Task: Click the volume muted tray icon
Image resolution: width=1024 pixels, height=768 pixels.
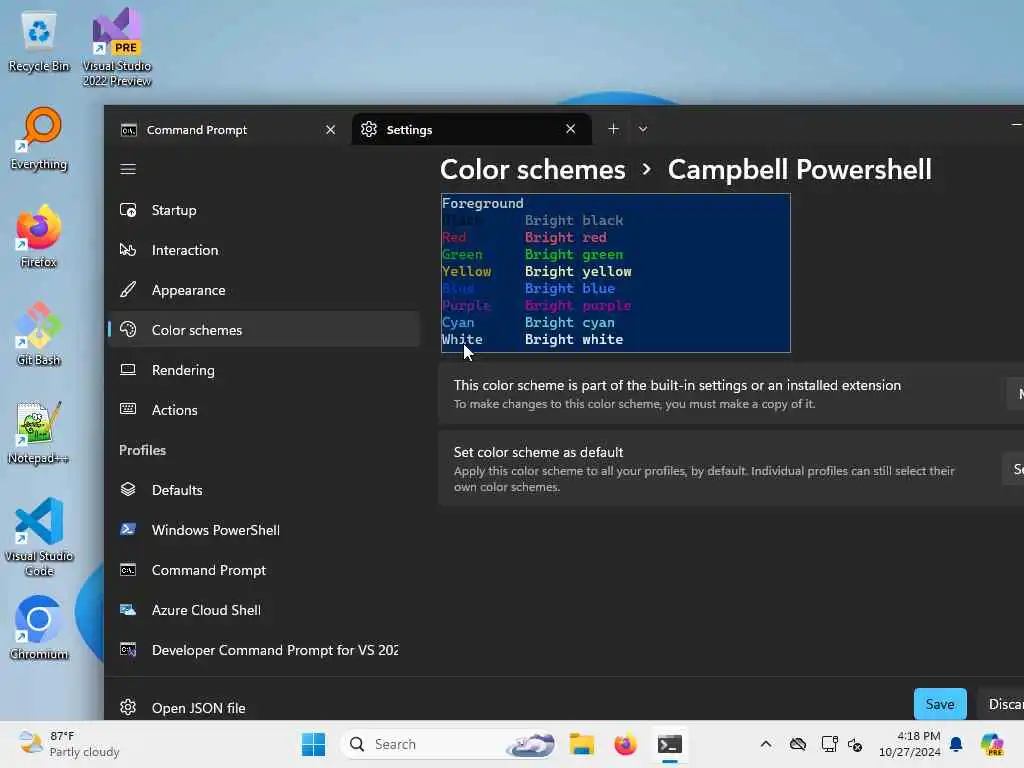Action: 855,744
